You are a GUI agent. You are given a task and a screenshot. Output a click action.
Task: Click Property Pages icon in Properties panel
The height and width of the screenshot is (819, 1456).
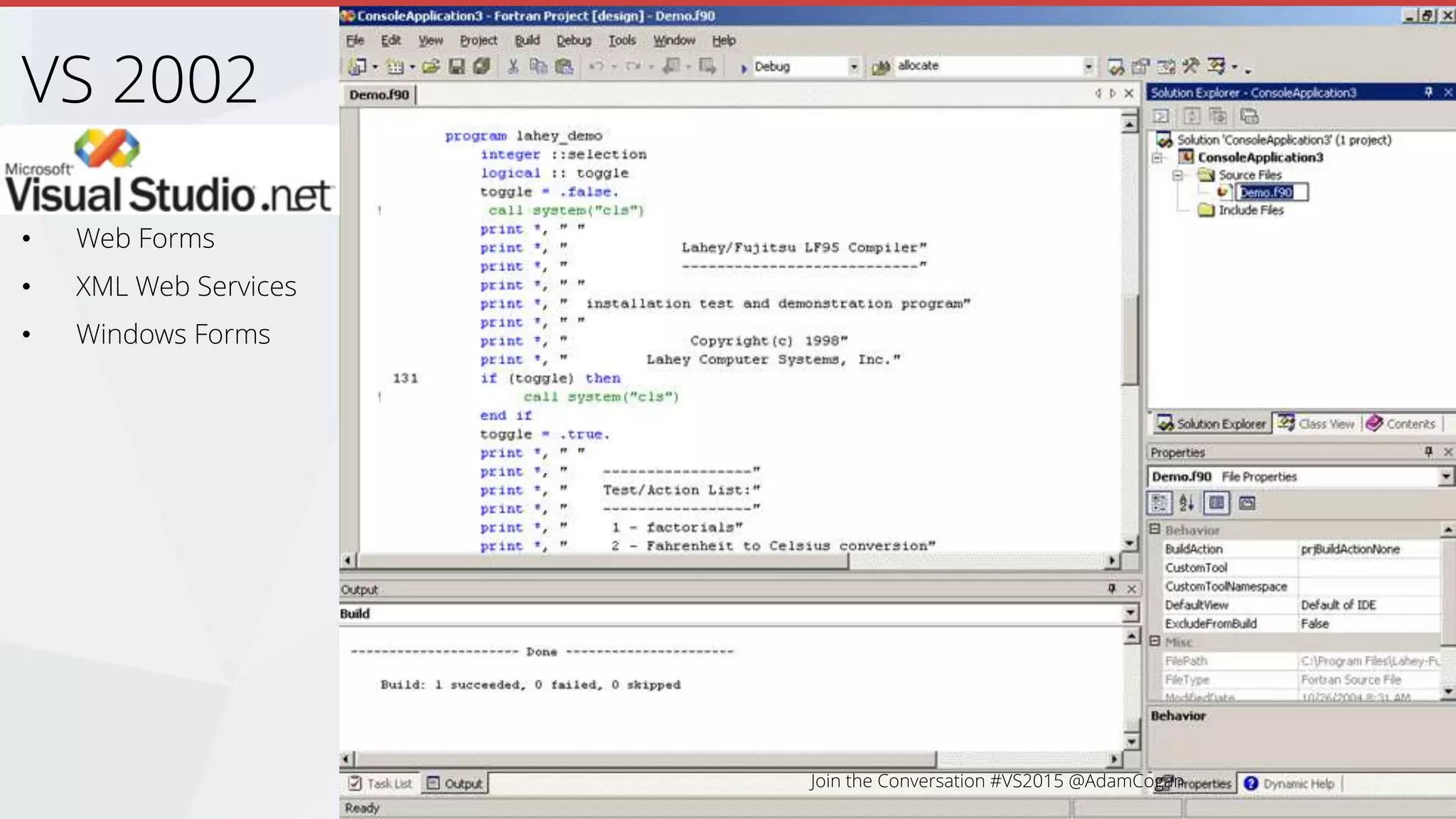click(x=1247, y=503)
